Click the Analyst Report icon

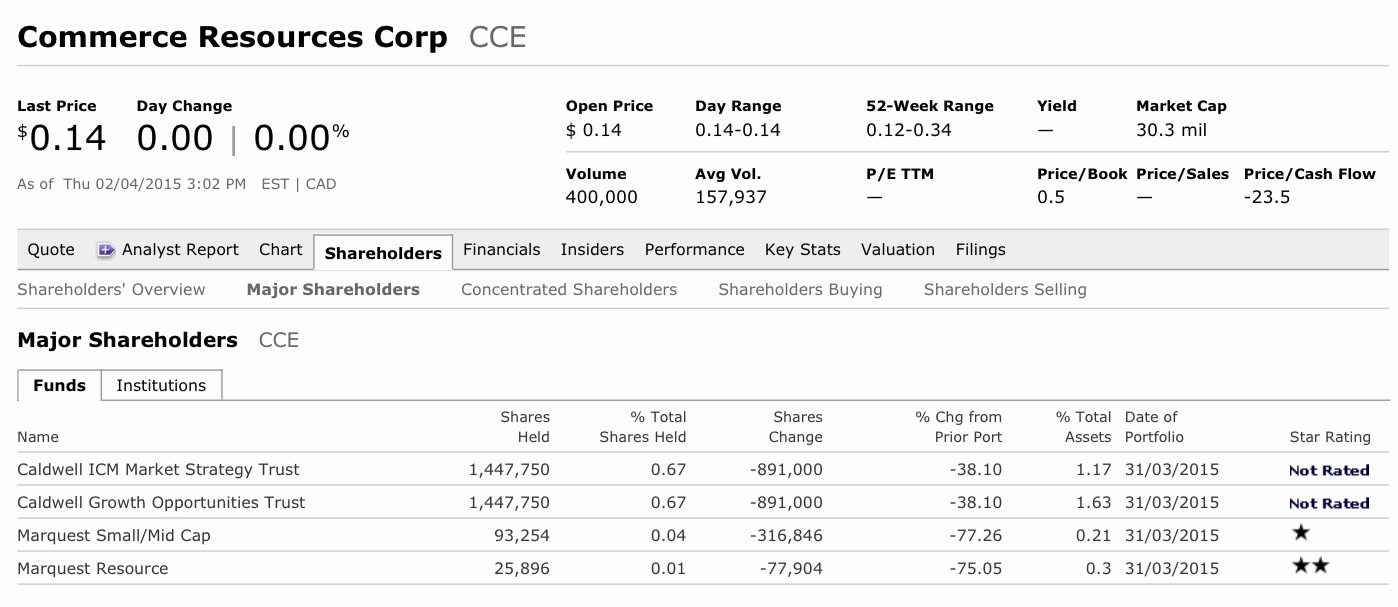pos(106,250)
